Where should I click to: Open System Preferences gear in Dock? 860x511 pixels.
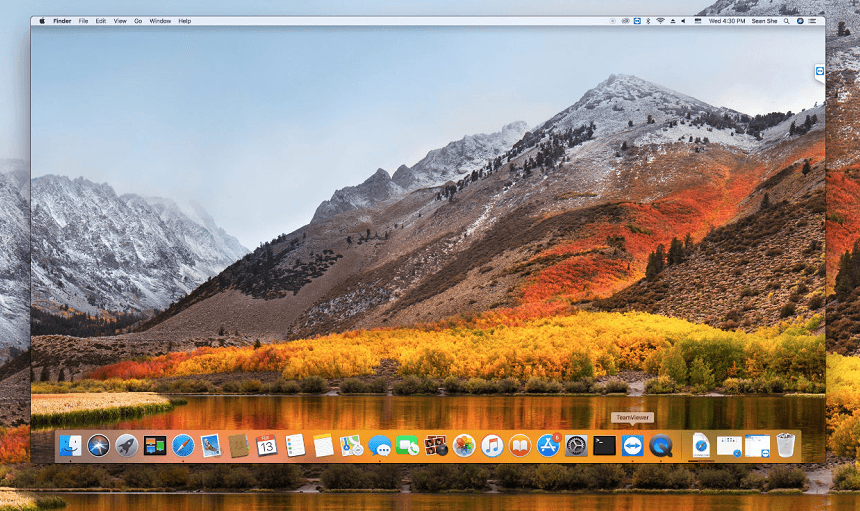576,446
